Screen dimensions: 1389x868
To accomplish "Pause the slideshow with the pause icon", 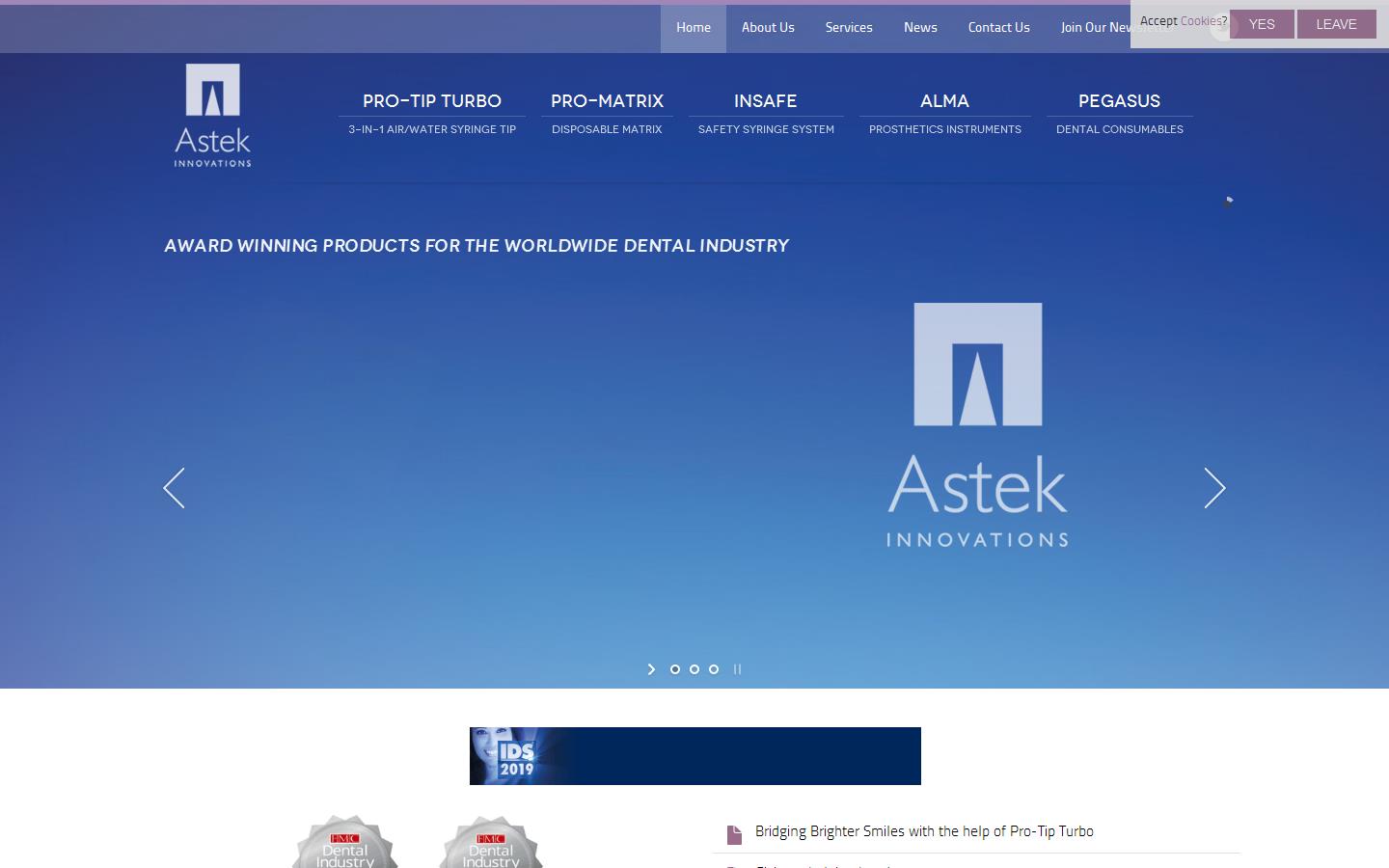I will [x=738, y=669].
